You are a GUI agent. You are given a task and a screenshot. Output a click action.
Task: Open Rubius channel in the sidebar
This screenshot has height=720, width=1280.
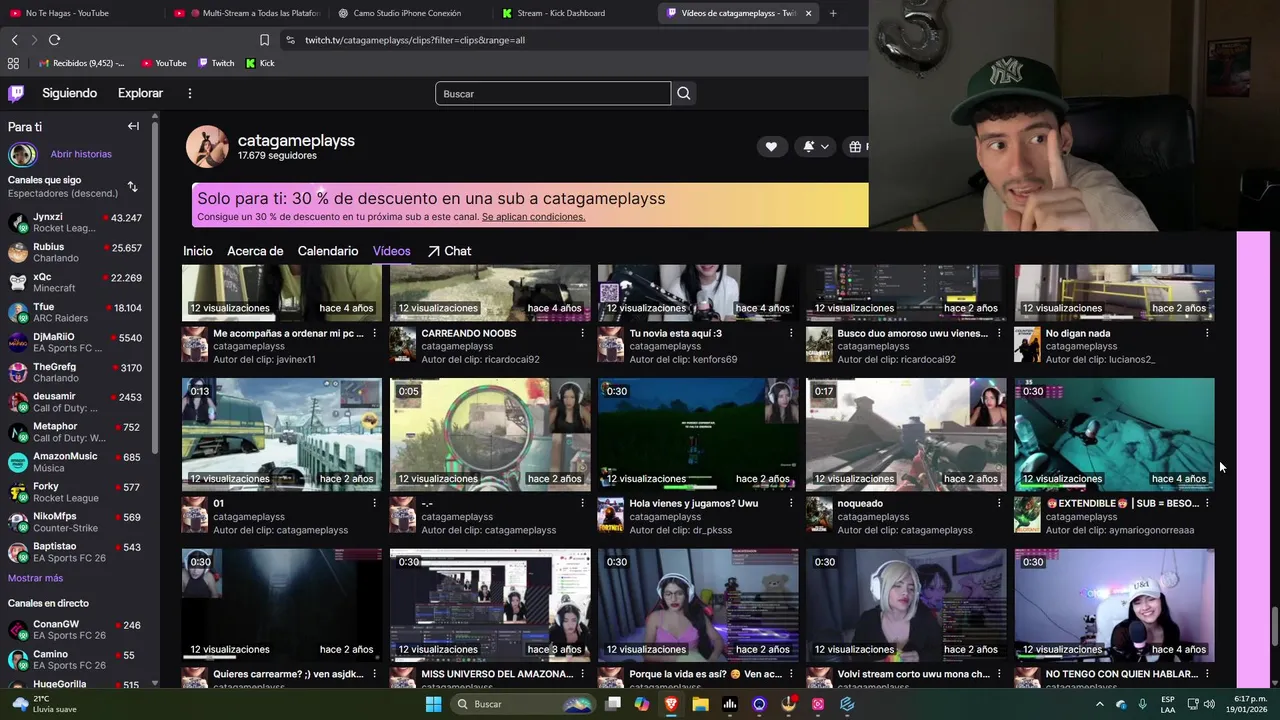click(x=75, y=252)
